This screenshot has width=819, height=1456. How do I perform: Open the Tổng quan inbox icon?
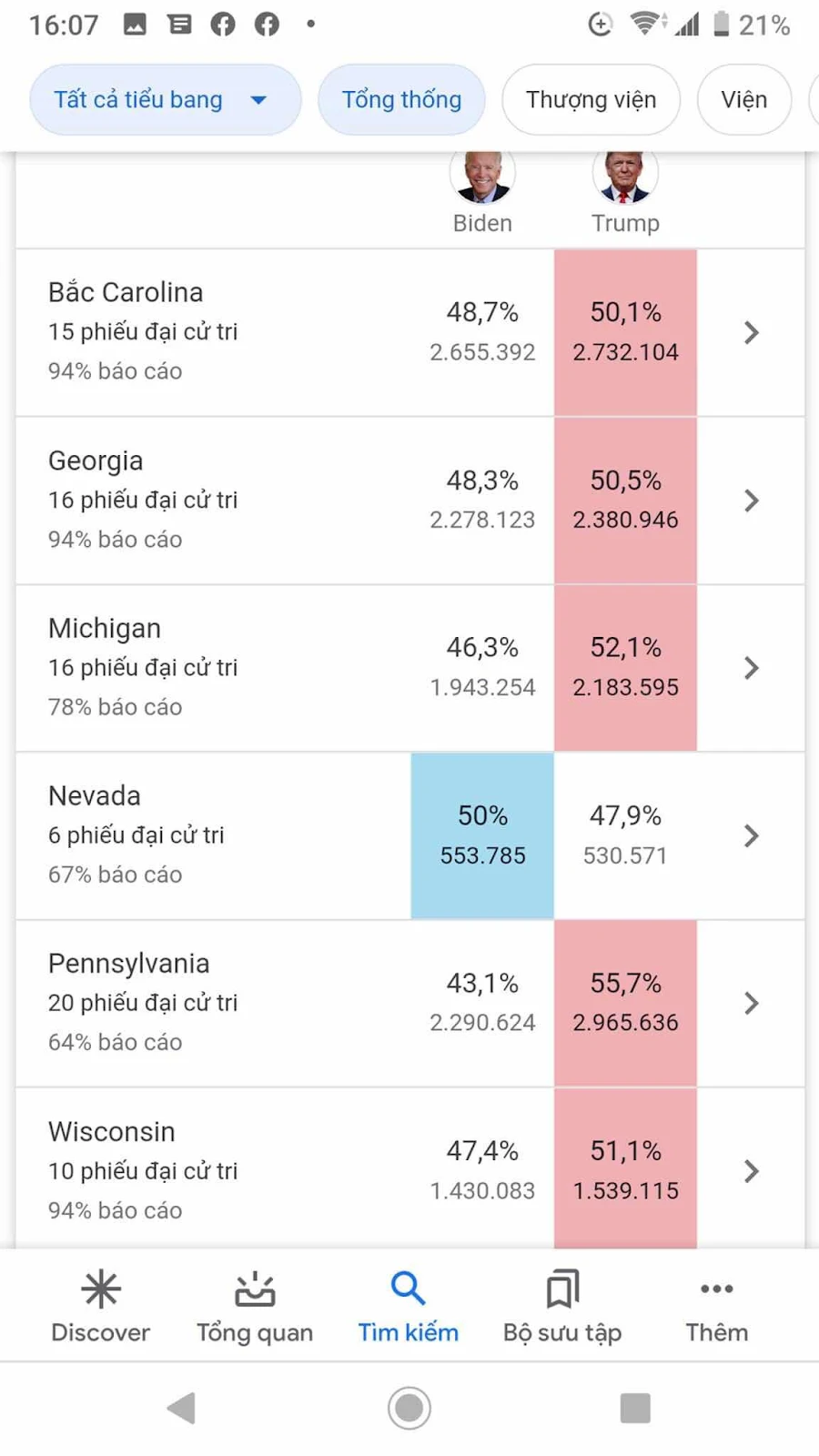coord(255,1289)
